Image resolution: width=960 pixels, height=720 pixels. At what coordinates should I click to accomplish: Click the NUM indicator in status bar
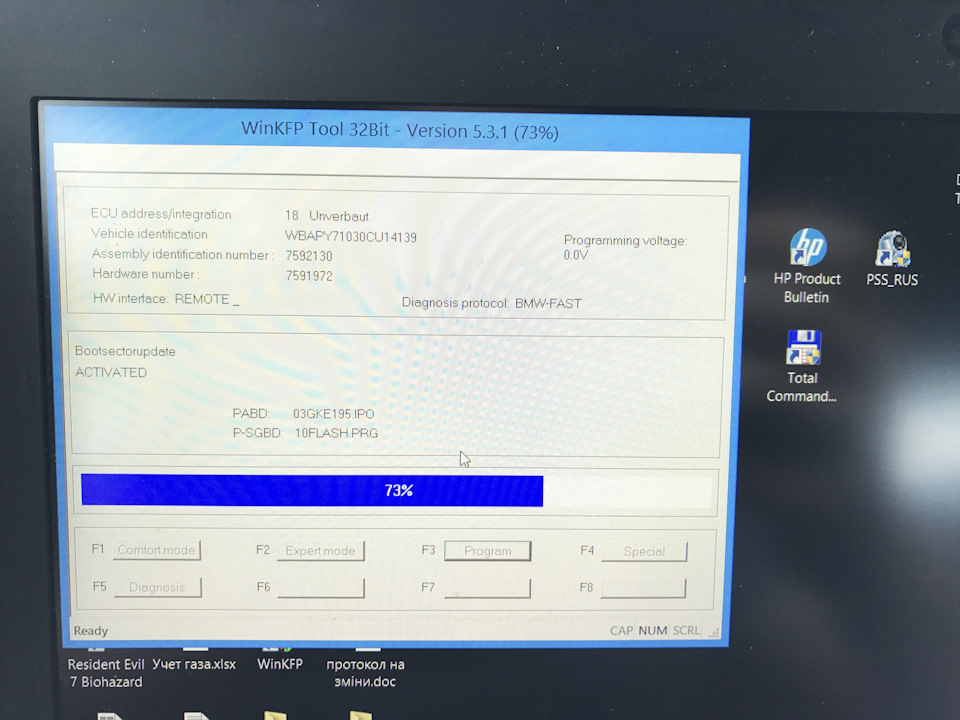coord(653,631)
